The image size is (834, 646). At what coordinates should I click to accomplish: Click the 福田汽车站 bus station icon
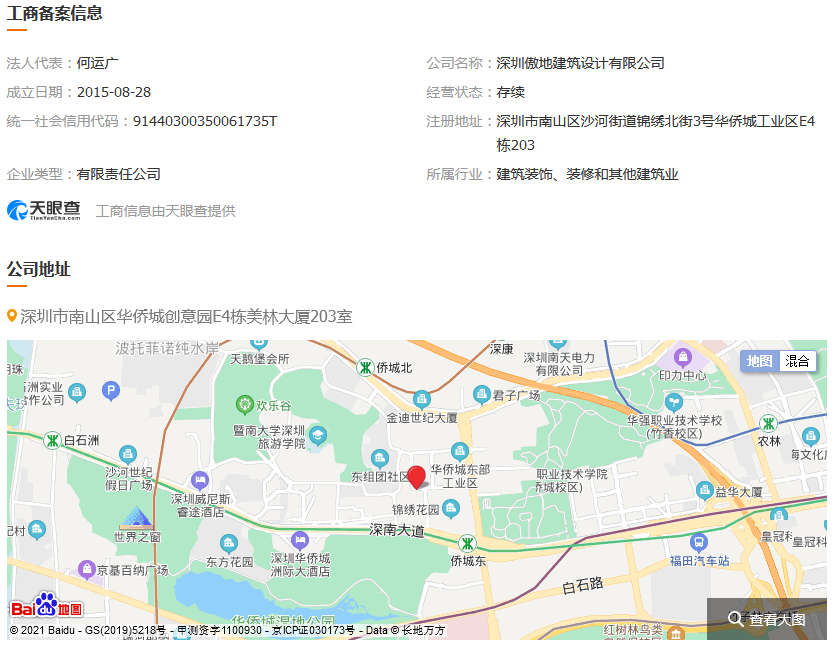pyautogui.click(x=698, y=543)
